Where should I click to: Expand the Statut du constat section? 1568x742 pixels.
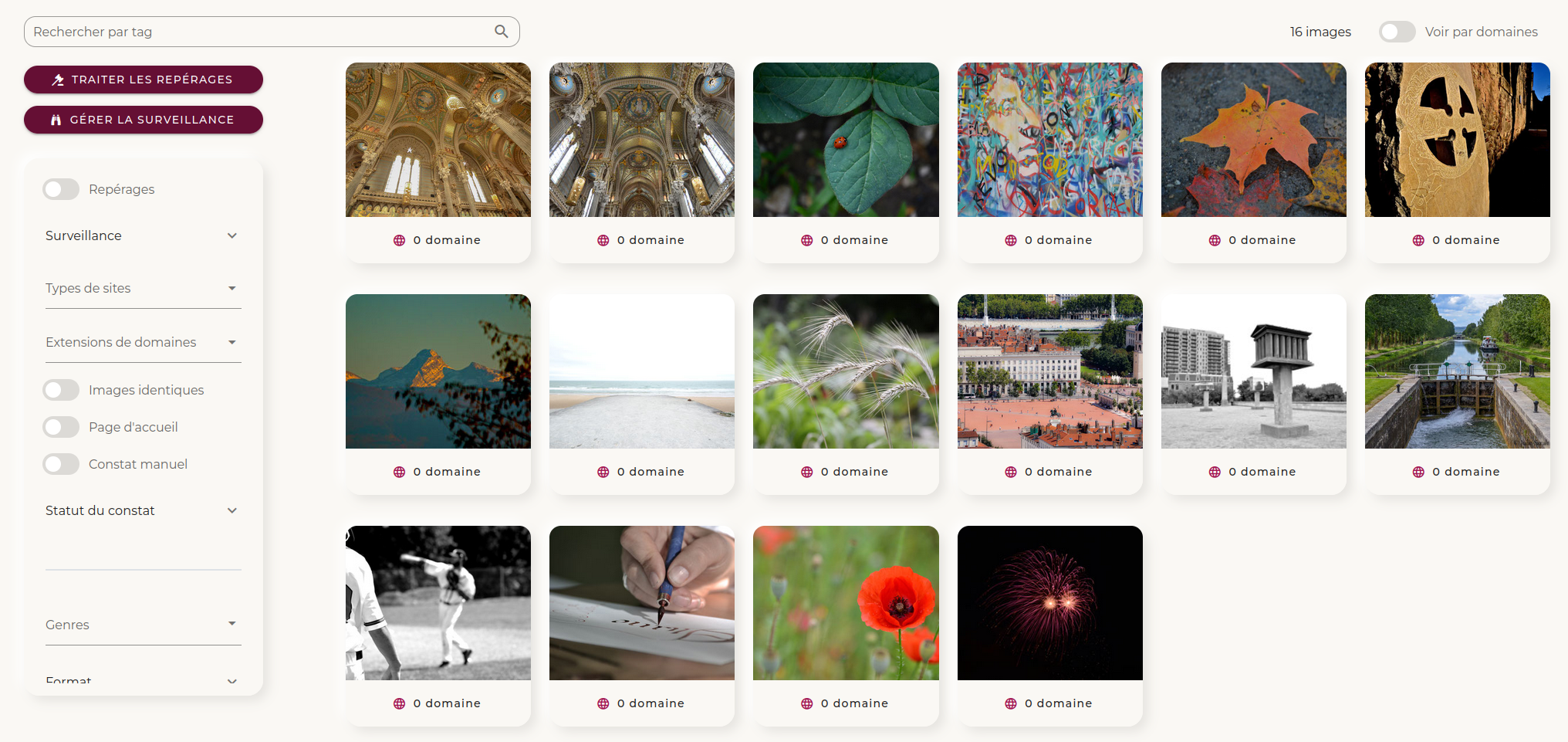(144, 510)
